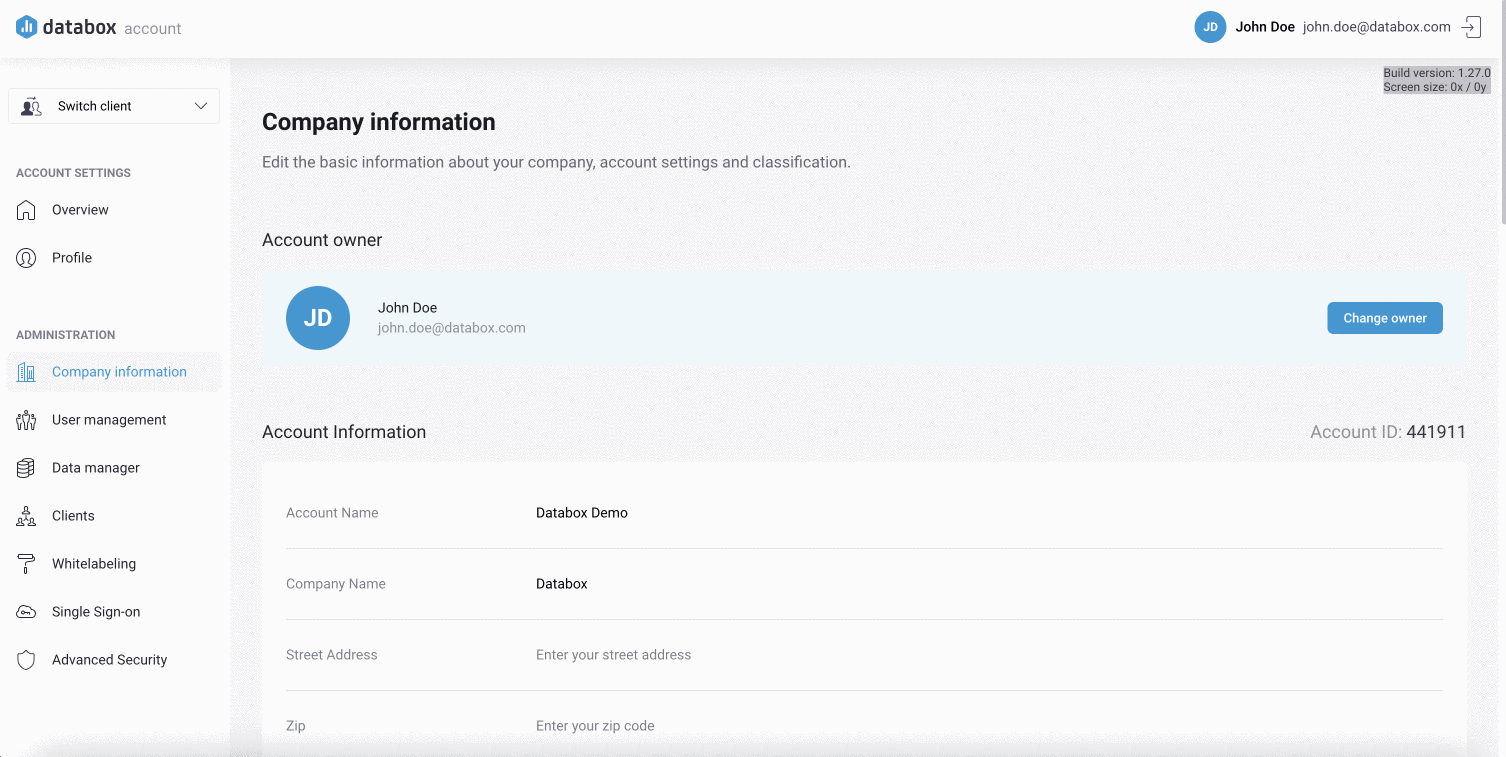Open the Company information section
The width and height of the screenshot is (1506, 757).
119,371
